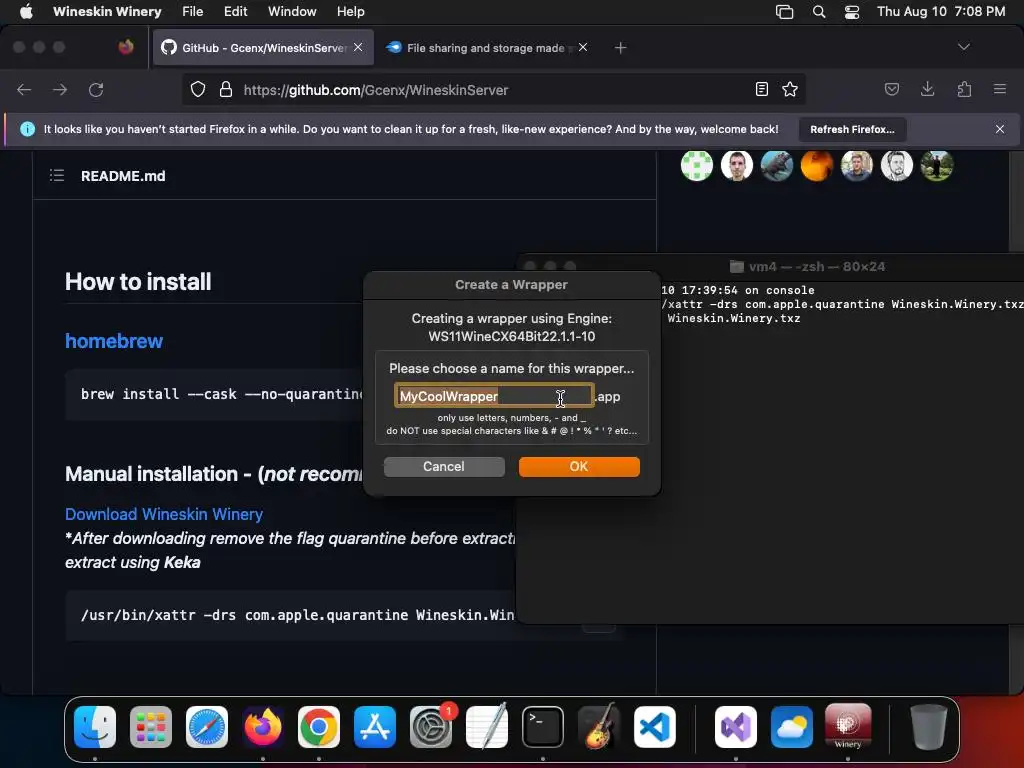
Task: Go back in Firefox
Action: coord(24,89)
